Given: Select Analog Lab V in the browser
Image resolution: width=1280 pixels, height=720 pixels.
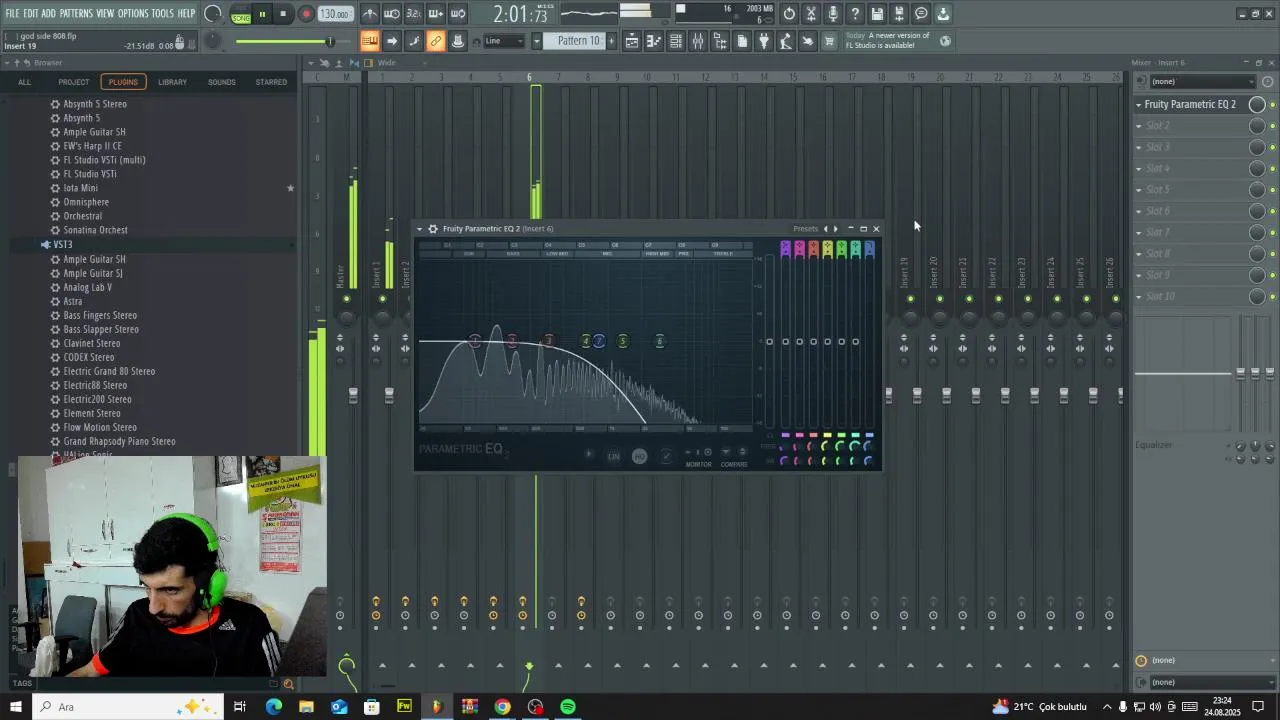Looking at the screenshot, I should tap(88, 287).
